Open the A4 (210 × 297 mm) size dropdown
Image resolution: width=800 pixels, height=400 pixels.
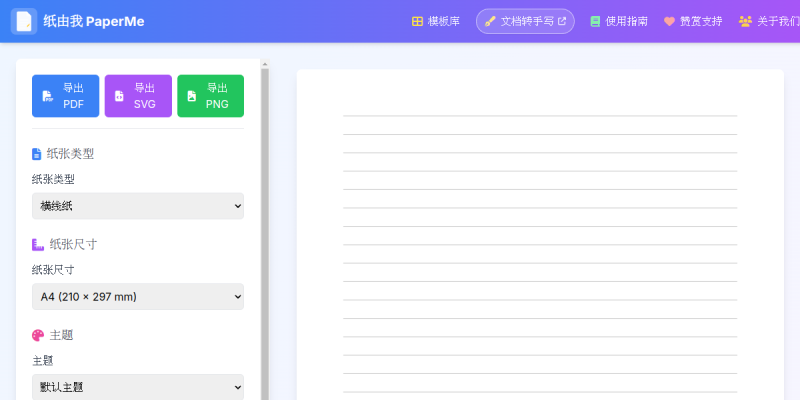(138, 296)
